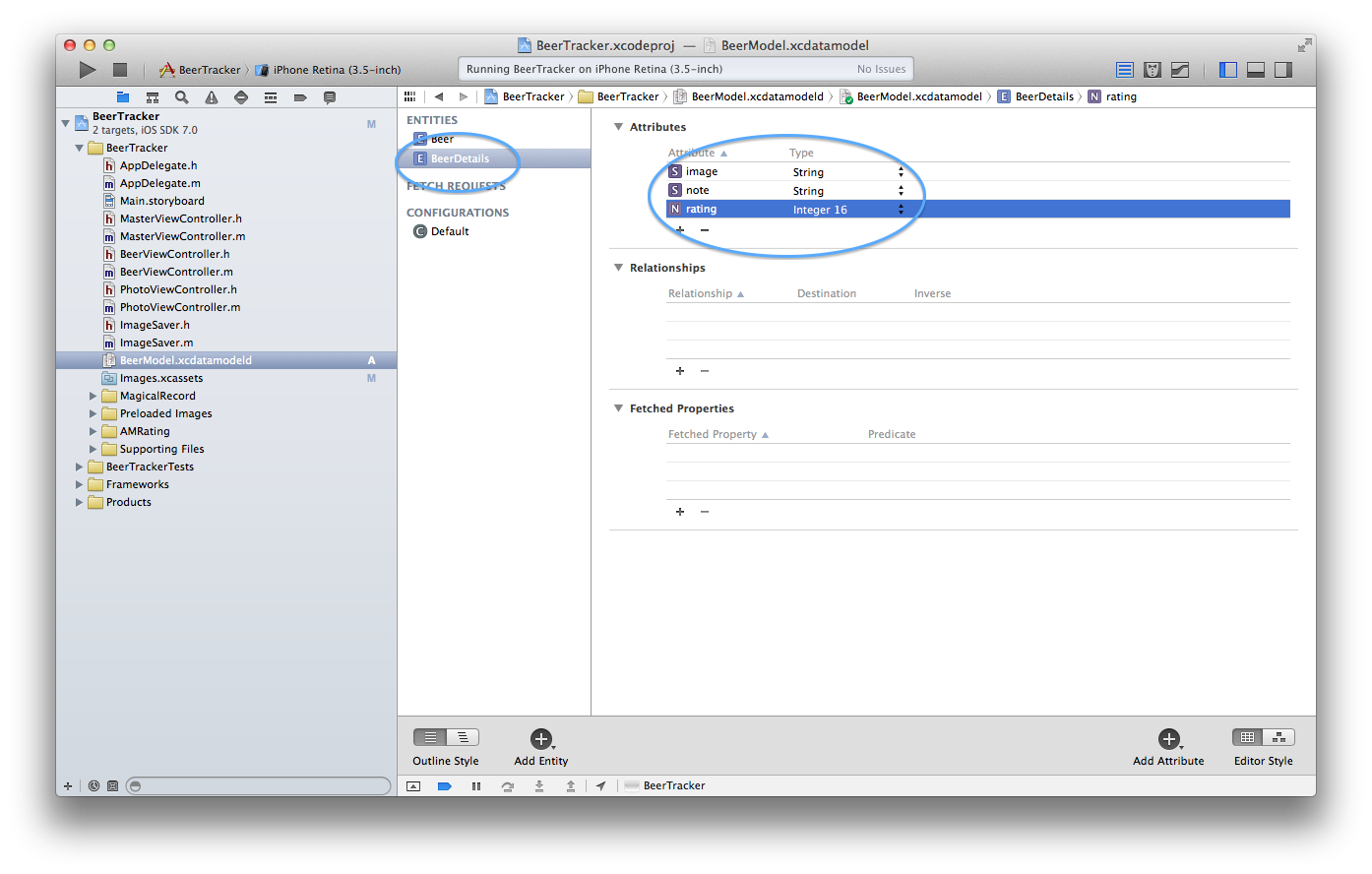Switch to the Version editor
This screenshot has height=874, width=1372.
click(x=1180, y=70)
